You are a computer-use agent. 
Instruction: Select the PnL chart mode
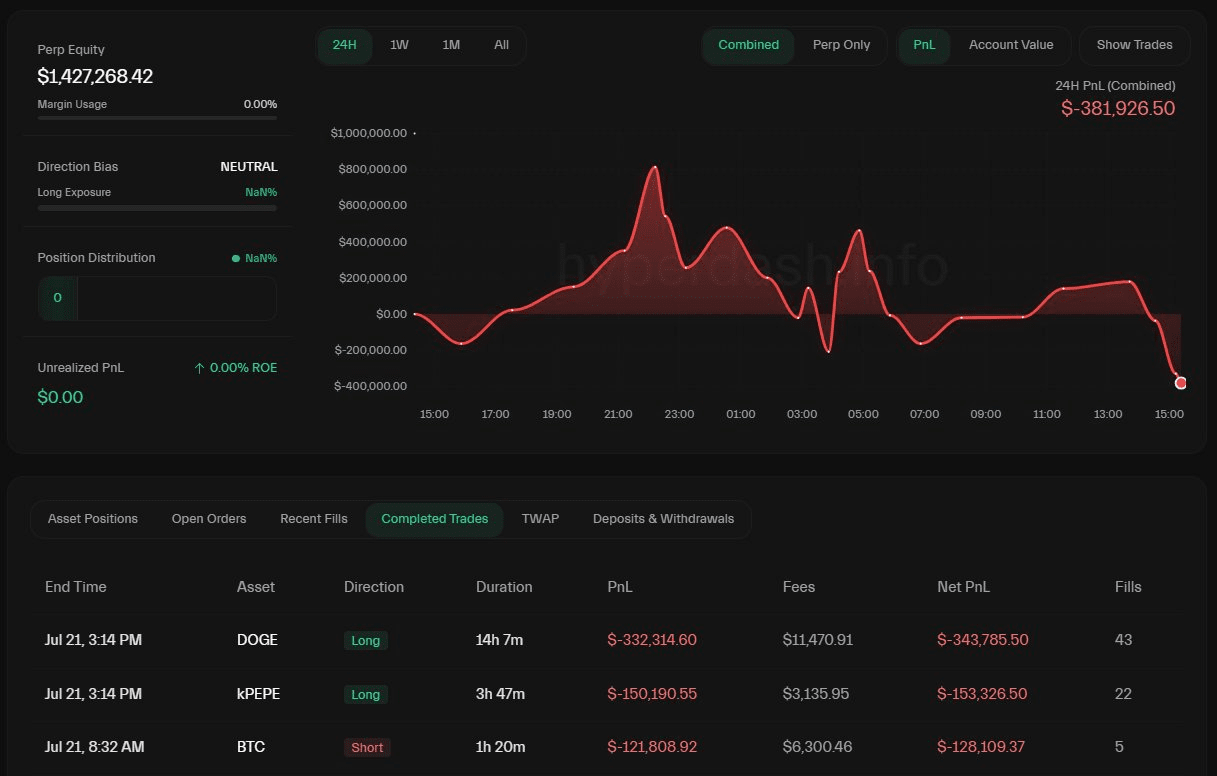[924, 45]
